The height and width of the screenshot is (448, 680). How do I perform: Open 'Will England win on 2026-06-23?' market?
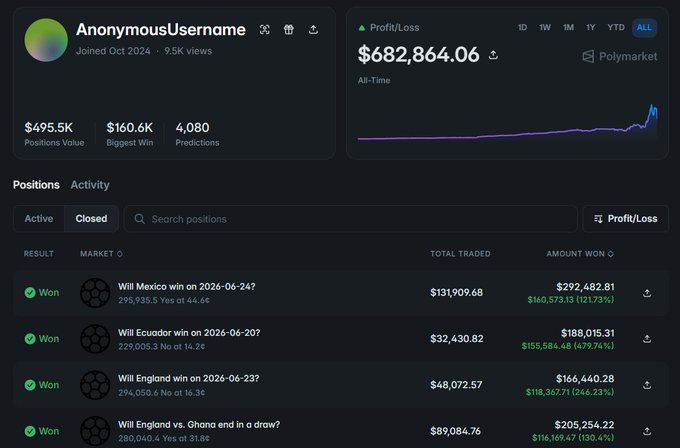click(x=189, y=379)
